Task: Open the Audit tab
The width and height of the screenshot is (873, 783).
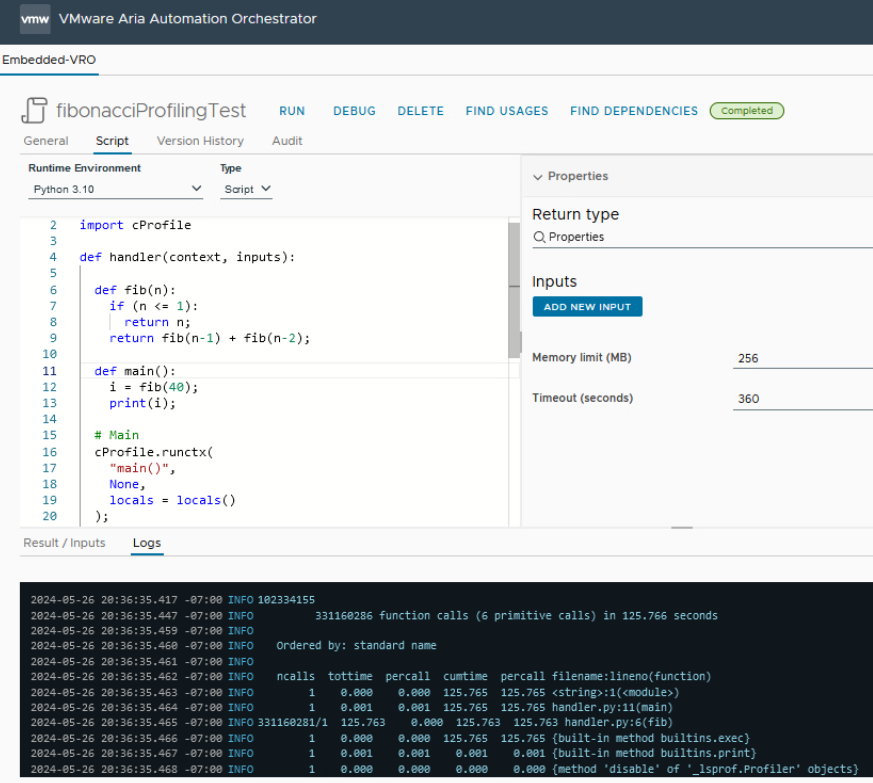Action: coord(287,141)
